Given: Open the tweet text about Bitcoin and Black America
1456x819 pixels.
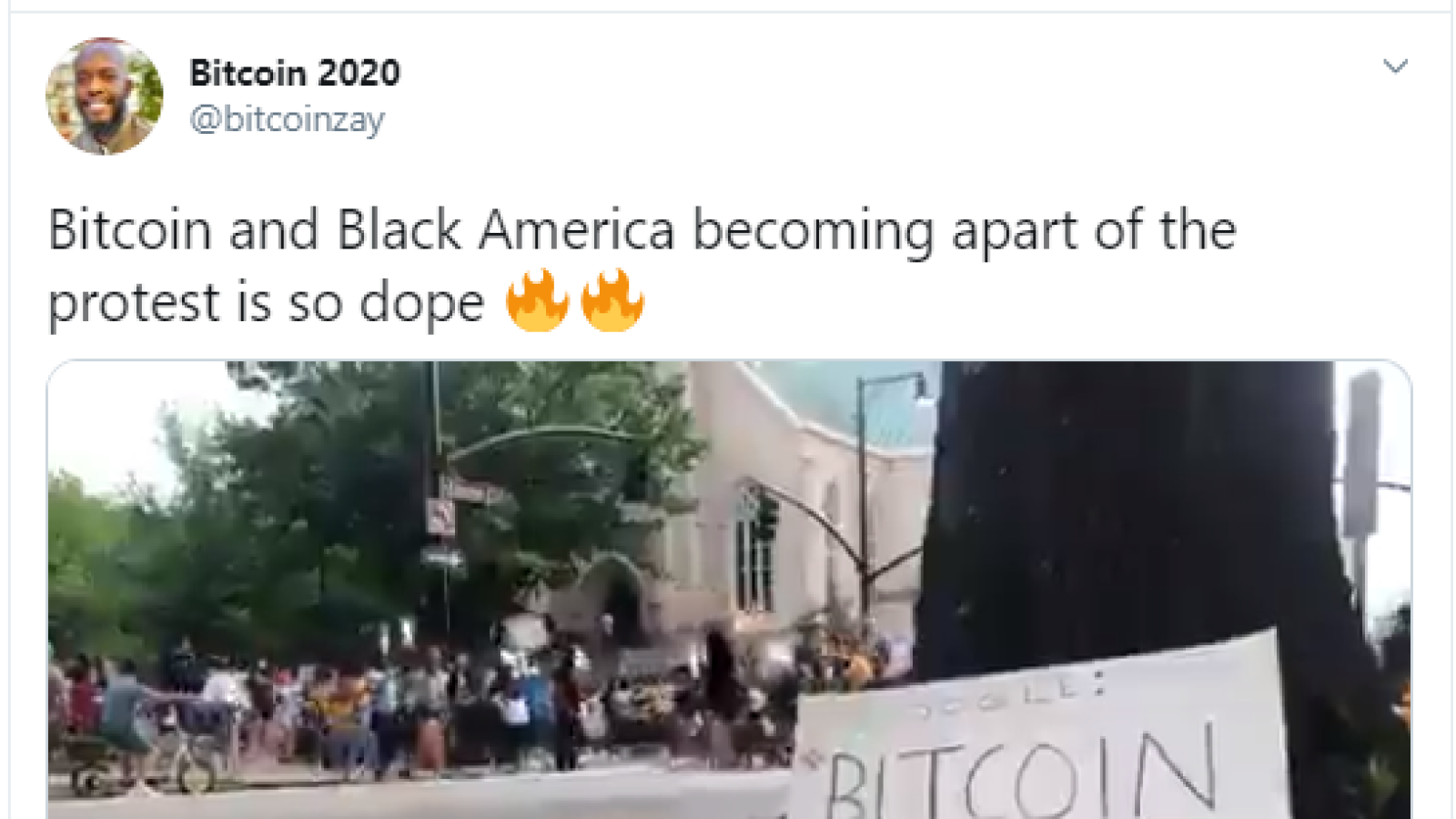Looking at the screenshot, I should tap(642, 265).
